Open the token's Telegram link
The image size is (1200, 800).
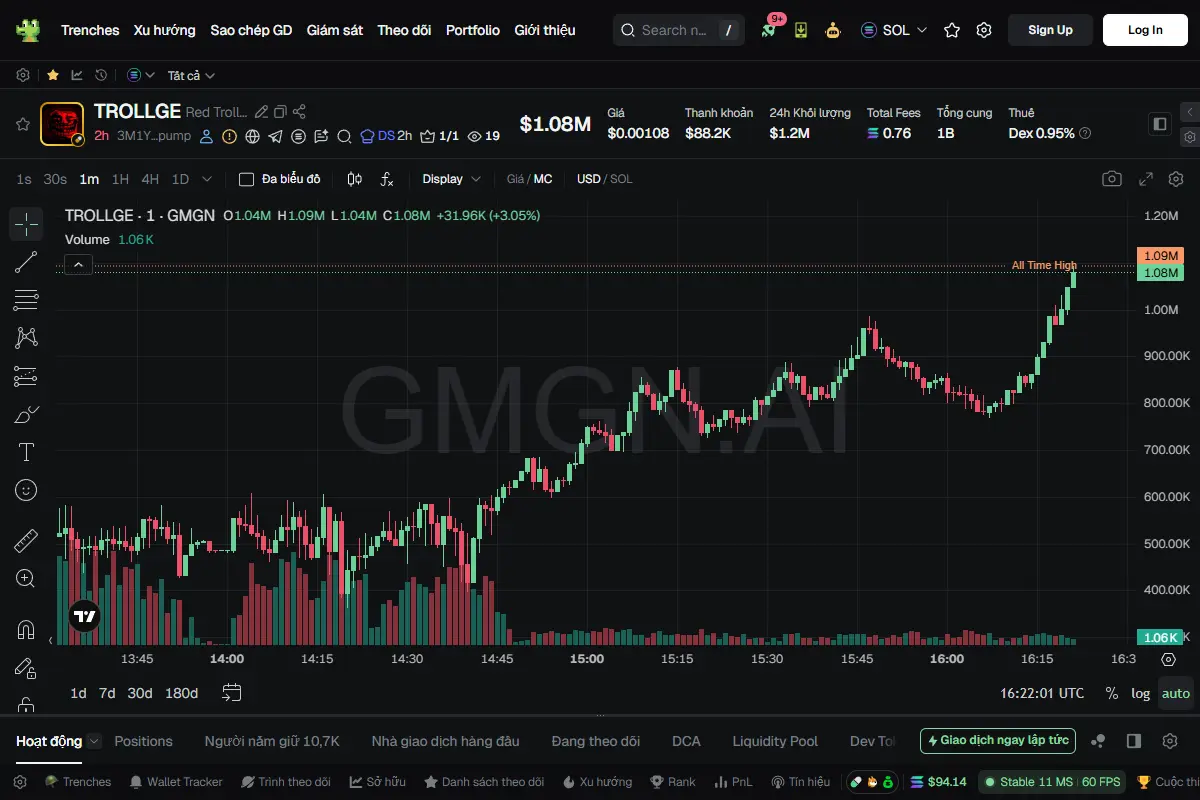275,136
